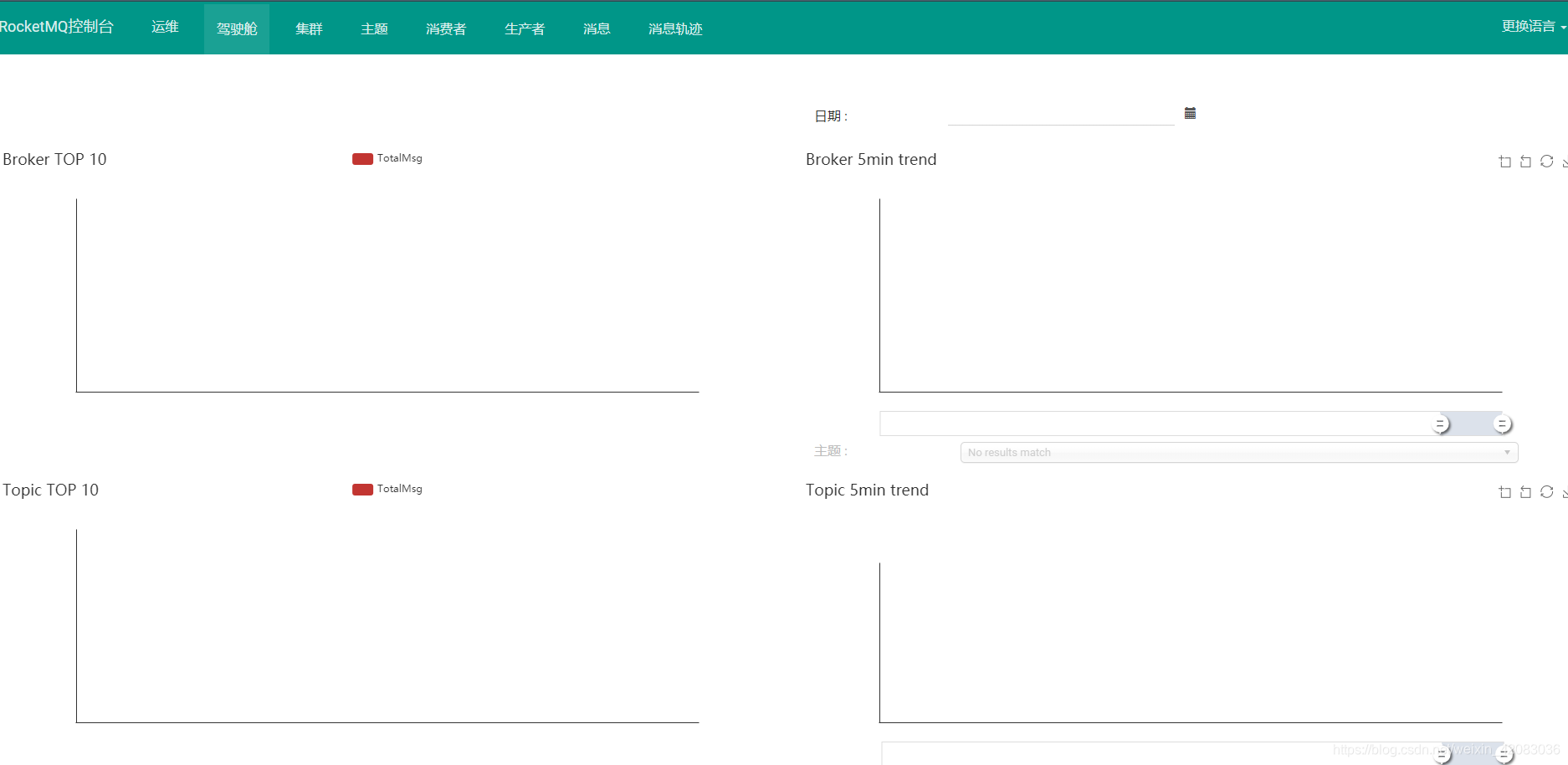The height and width of the screenshot is (765, 1568).
Task: Restore the Topic 5min trend chart
Action: click(x=1546, y=492)
